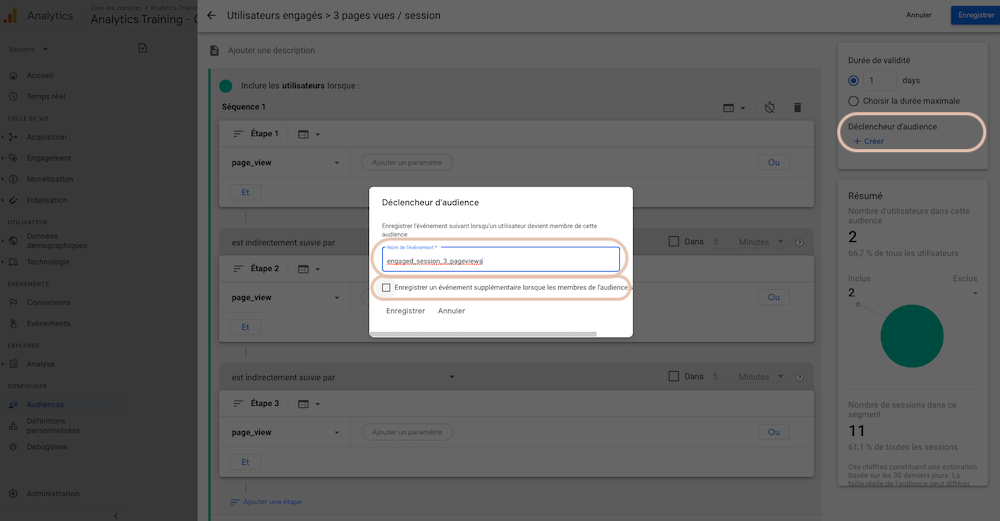Toggle the green include-users indicator
1000x521 pixels.
click(226, 85)
